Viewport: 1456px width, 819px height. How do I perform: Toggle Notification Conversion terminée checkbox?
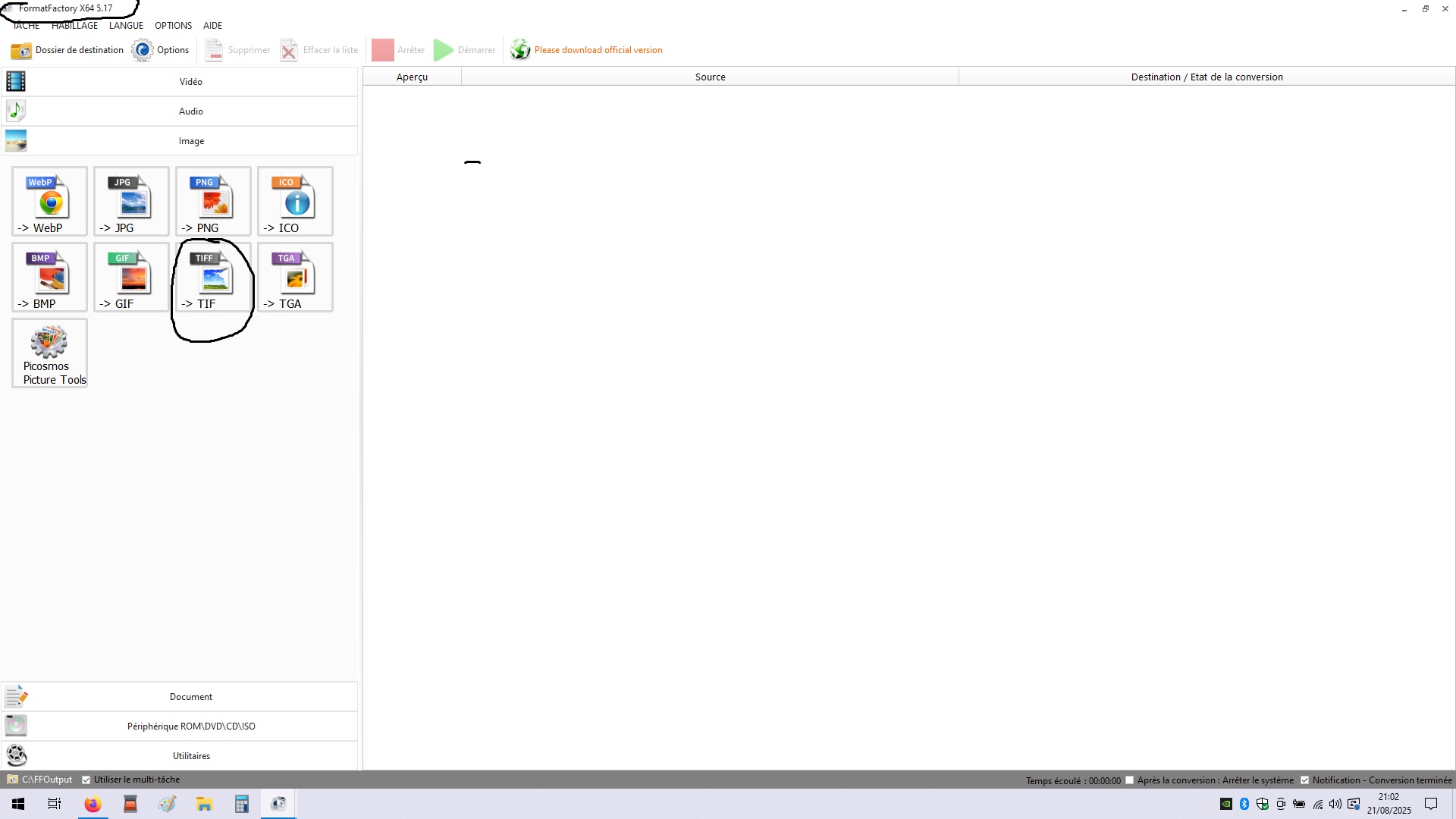pyautogui.click(x=1305, y=780)
